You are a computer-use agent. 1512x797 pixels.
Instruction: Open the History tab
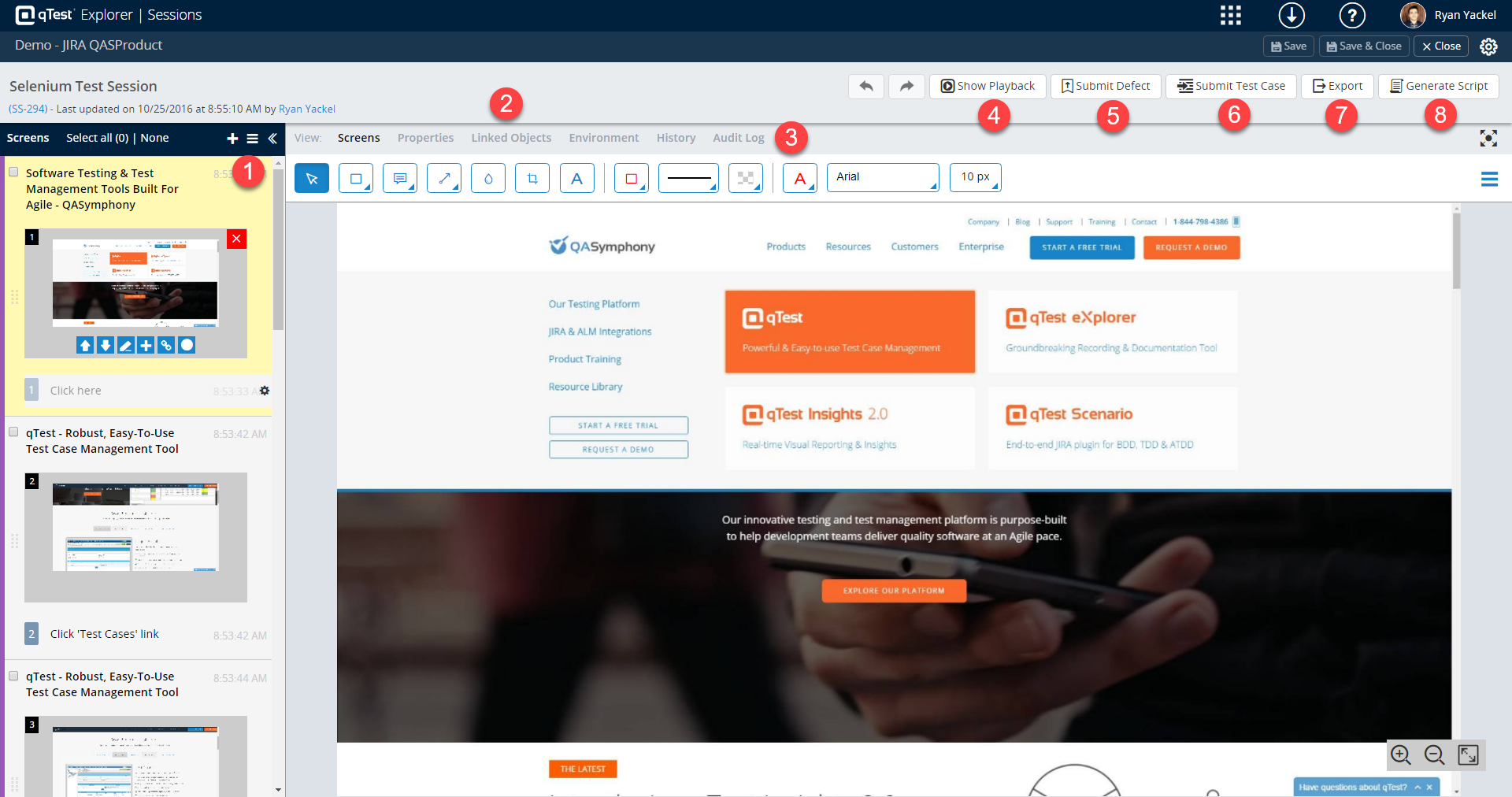pos(676,138)
